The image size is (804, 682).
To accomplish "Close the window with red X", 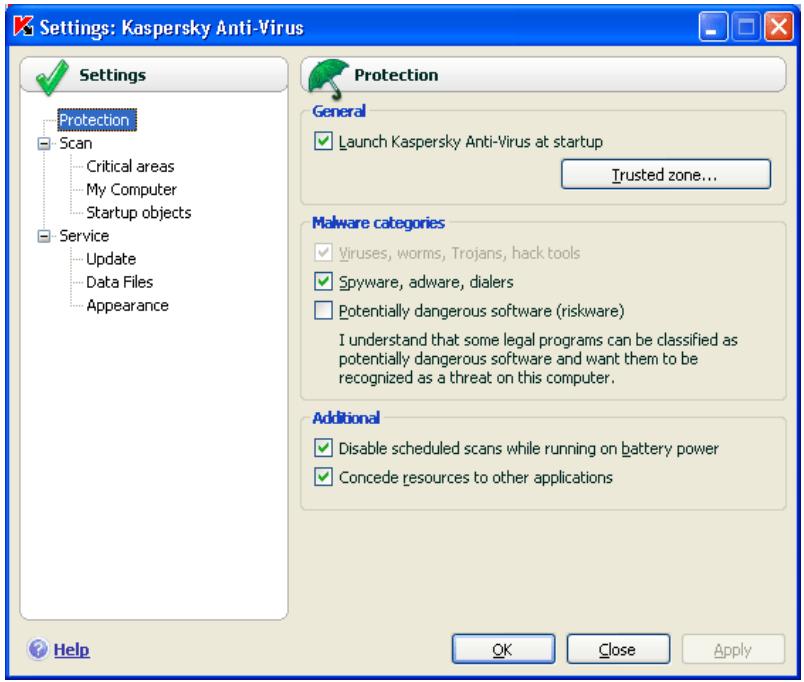I will coord(778,27).
